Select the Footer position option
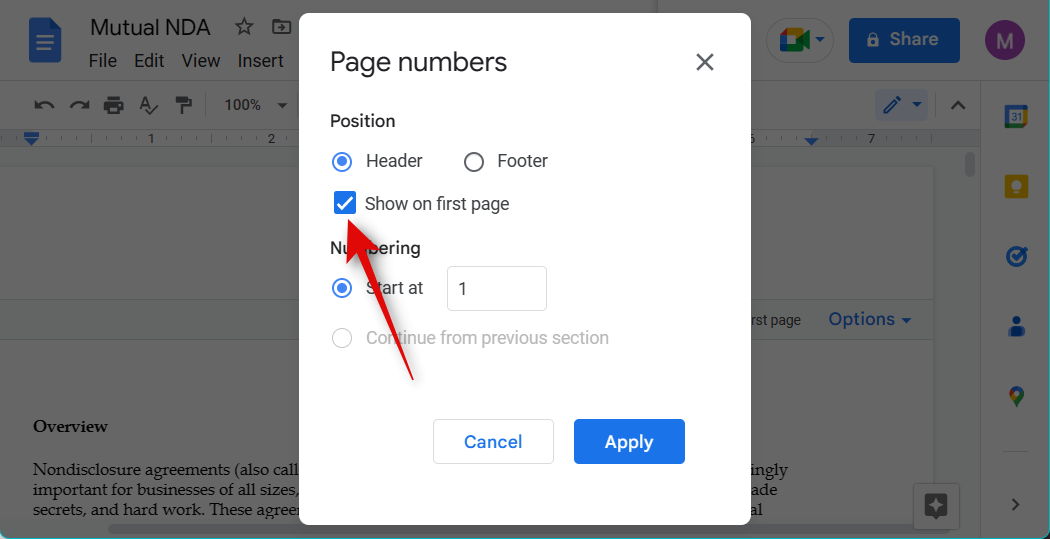The height and width of the screenshot is (539, 1050). [x=474, y=161]
